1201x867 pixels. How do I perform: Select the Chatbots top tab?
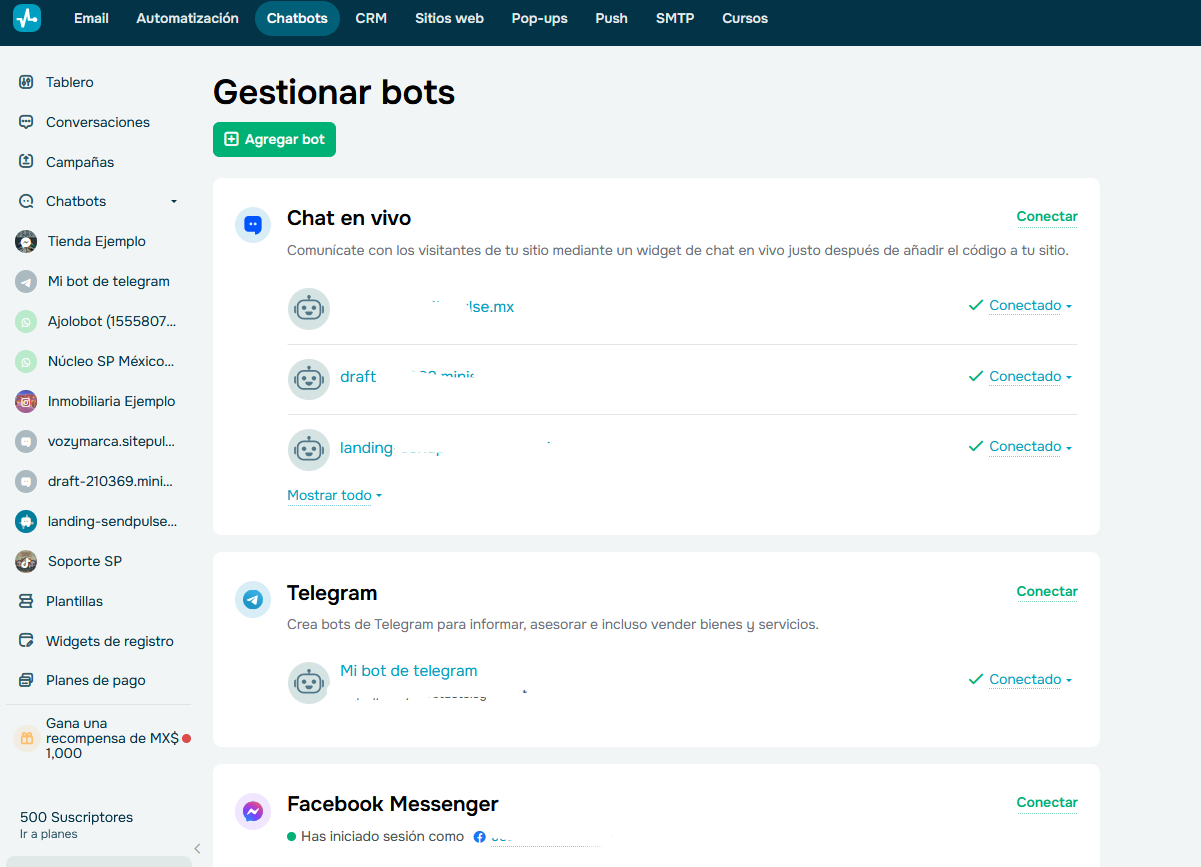tap(297, 18)
